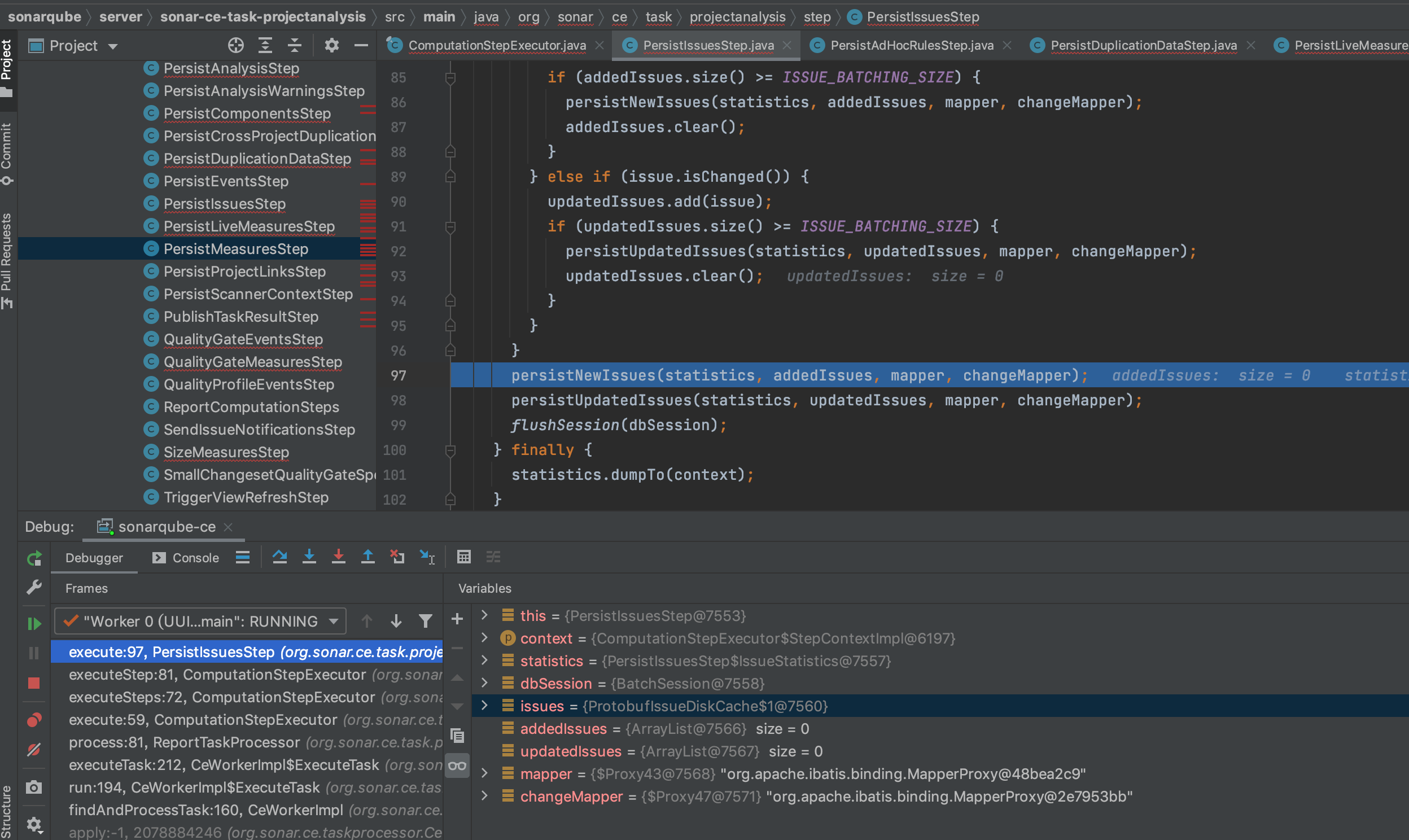This screenshot has height=840, width=1409.
Task: Toggle Mute Breakpoints in the debugger sidebar
Action: 34,749
